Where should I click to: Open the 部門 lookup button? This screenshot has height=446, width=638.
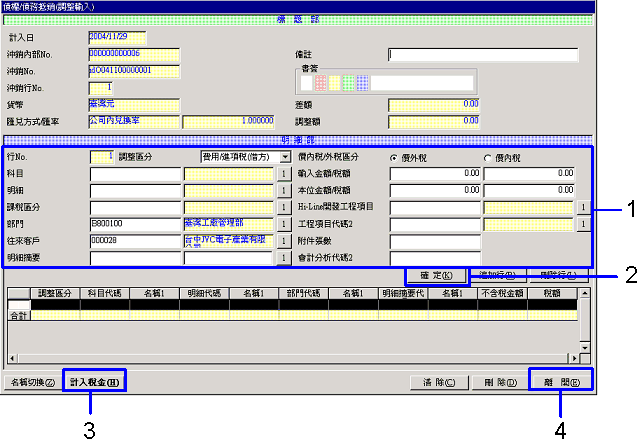coord(284,224)
